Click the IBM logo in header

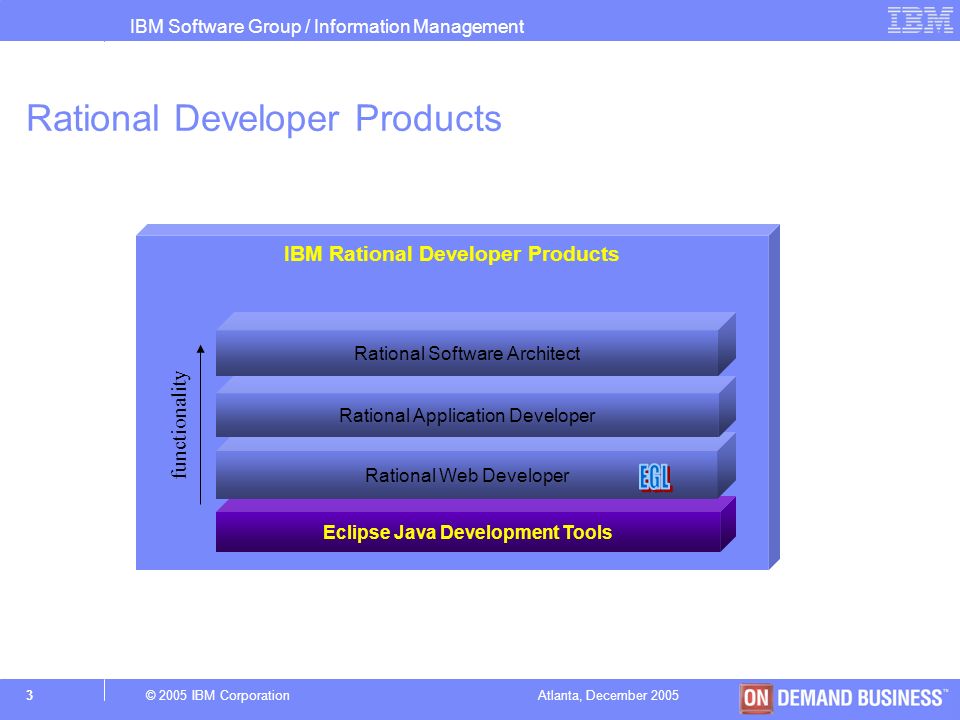click(920, 20)
